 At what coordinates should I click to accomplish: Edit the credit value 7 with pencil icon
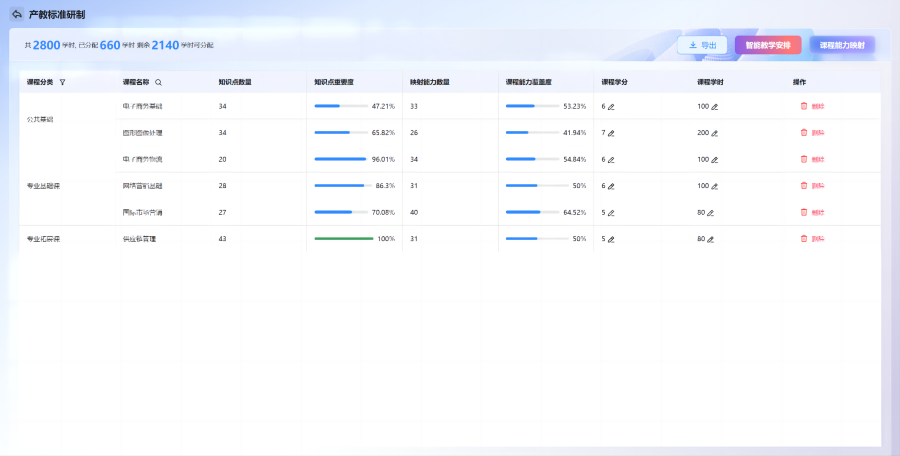click(x=611, y=133)
